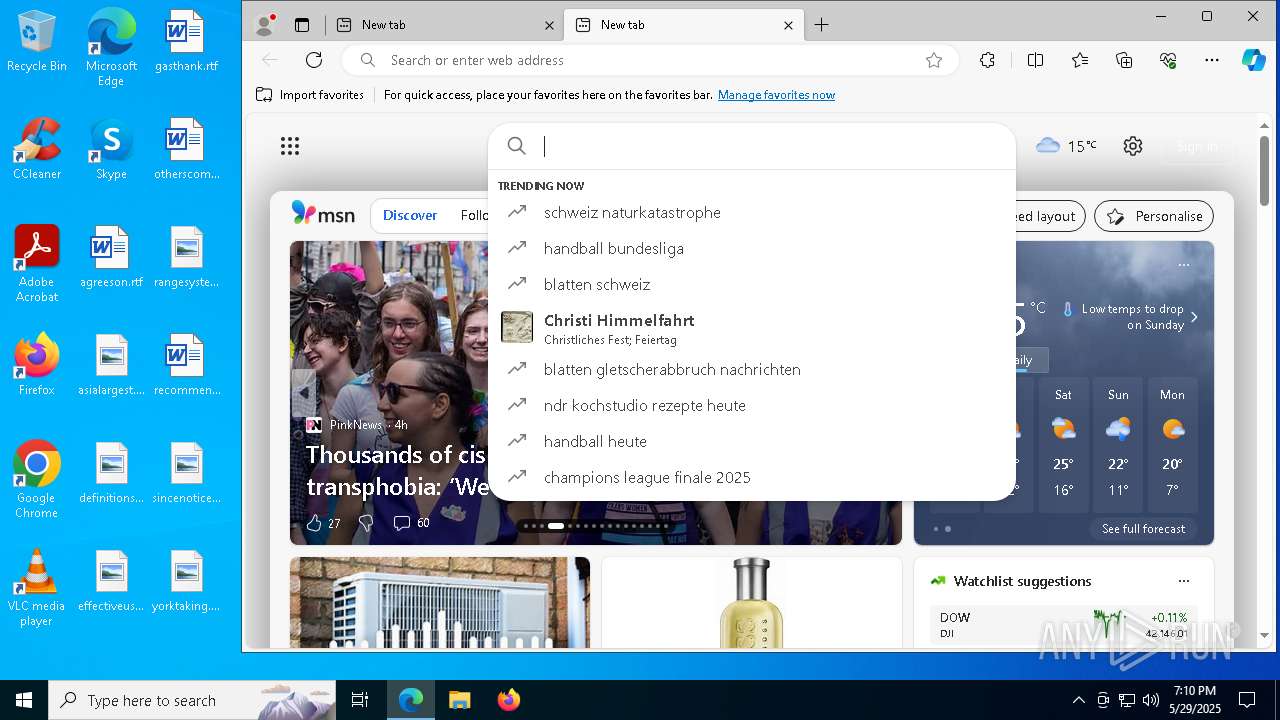Viewport: 1280px width, 720px height.
Task: Open the apps grid launcher
Action: click(290, 147)
